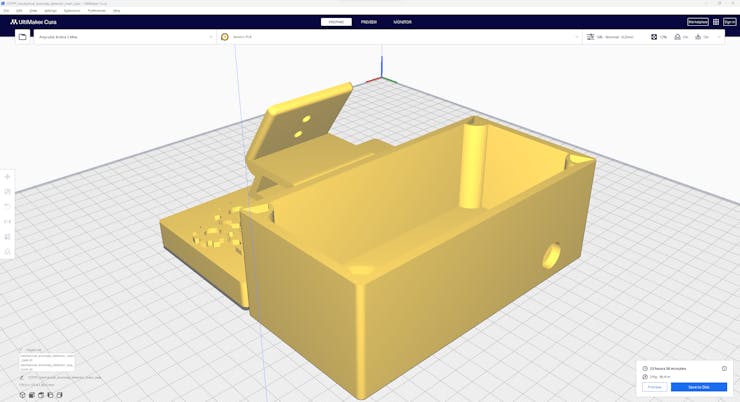
Task: Select second object in the object list
Action: [x=46, y=367]
